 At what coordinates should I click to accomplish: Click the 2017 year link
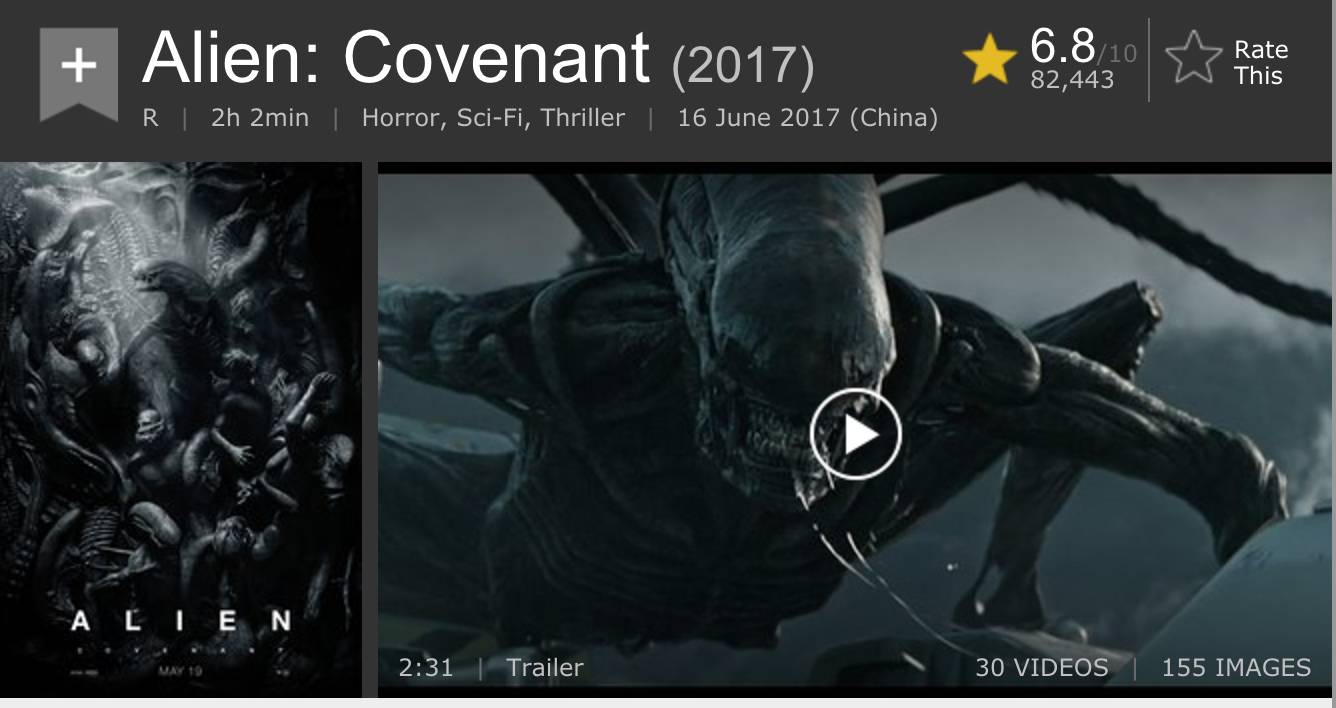click(x=743, y=66)
